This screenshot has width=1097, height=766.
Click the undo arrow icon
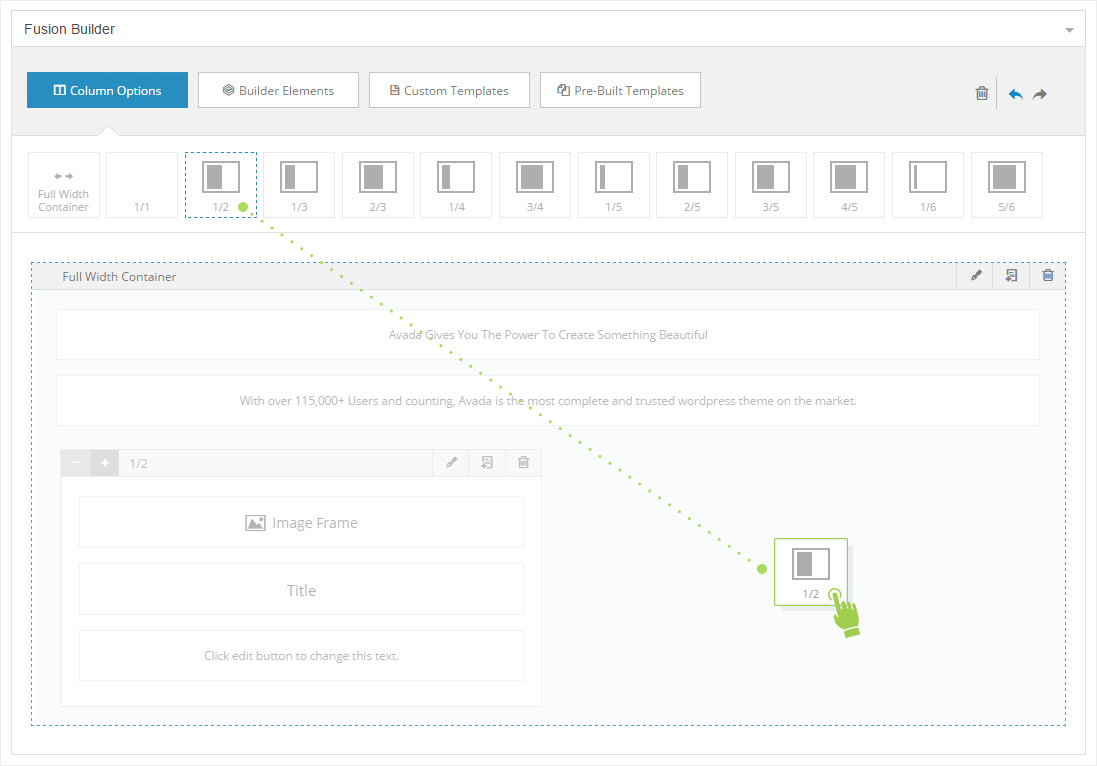point(1015,93)
